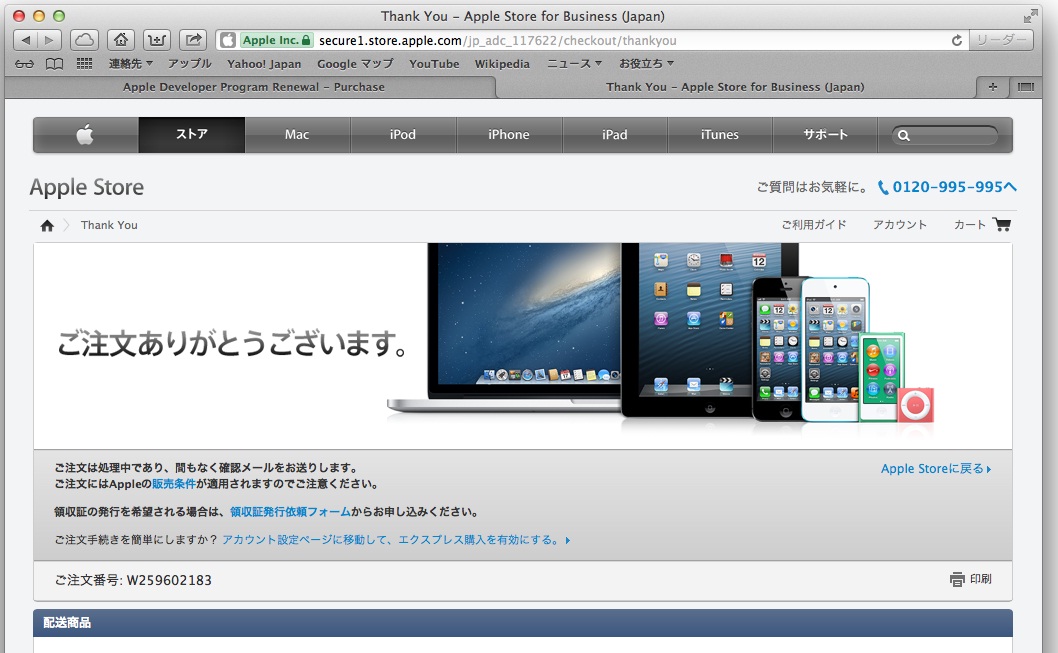
Task: Click the Apple logo in site navigation
Action: (x=85, y=135)
